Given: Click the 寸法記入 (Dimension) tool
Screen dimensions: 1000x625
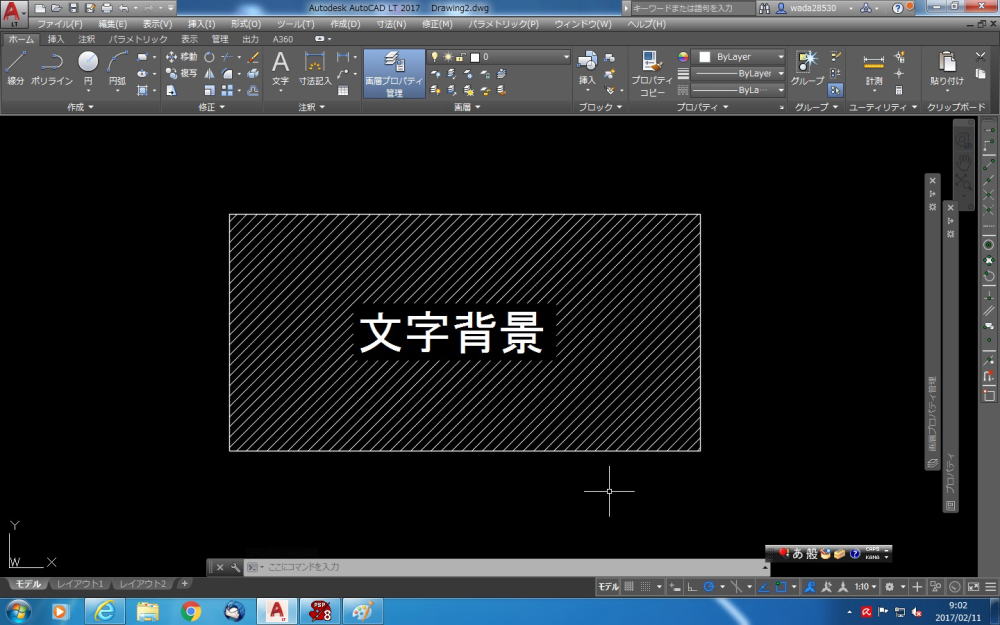Looking at the screenshot, I should [x=315, y=69].
